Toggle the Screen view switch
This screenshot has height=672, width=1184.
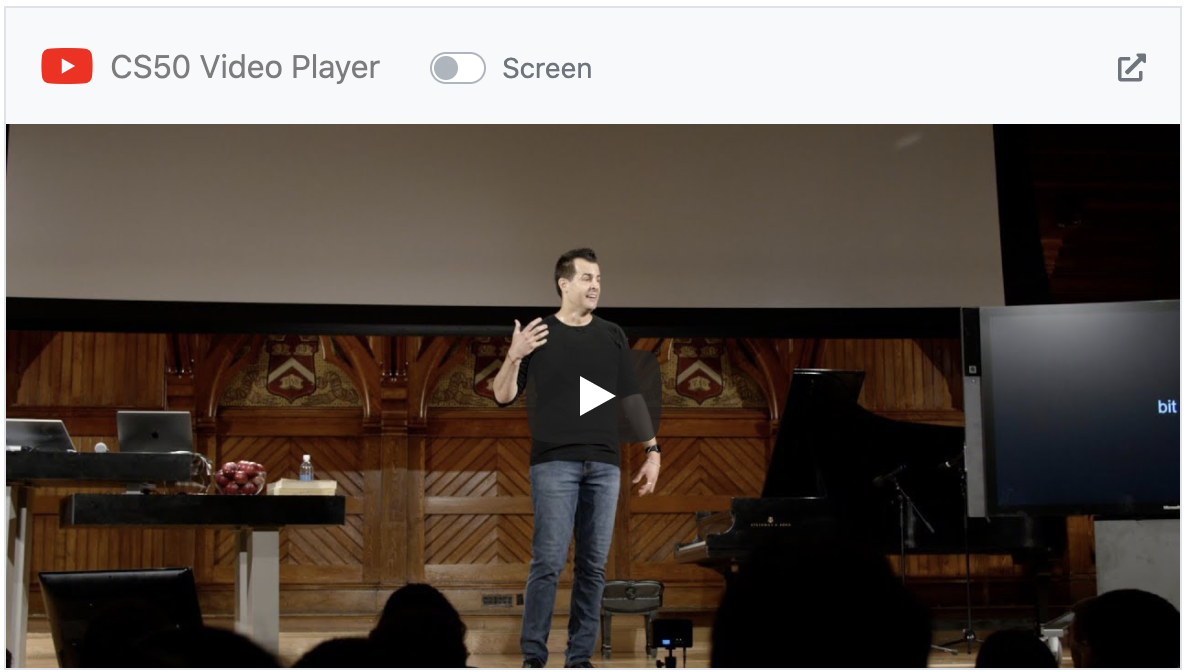458,68
